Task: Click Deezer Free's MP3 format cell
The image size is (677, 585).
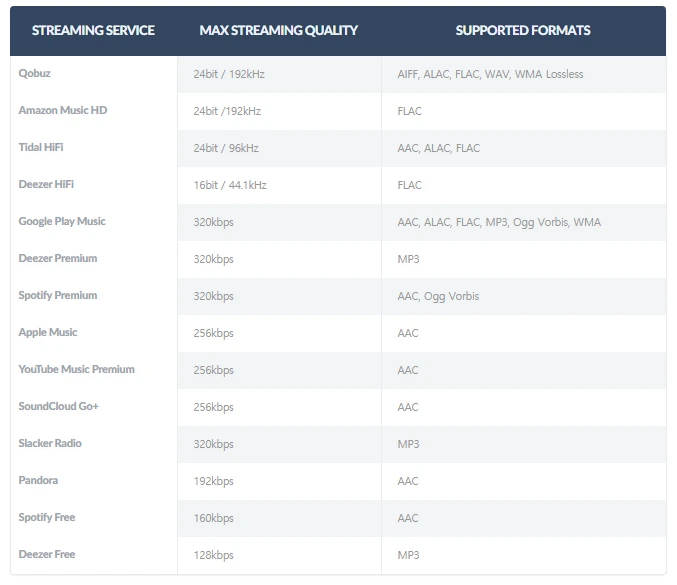Action: [x=408, y=555]
